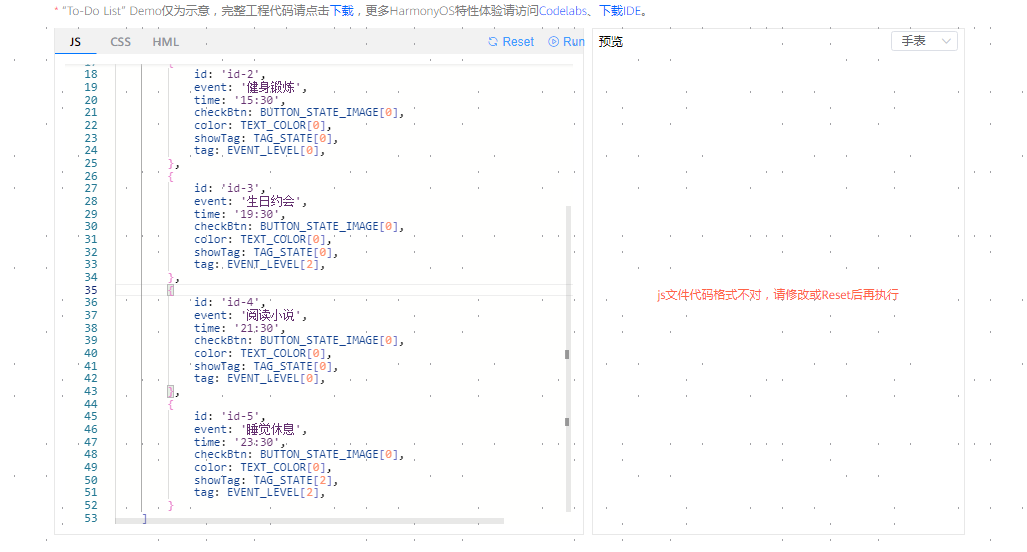Click the vertical editor scrollbar thumb
Viewport: 1027px width, 552px height.
click(x=568, y=358)
